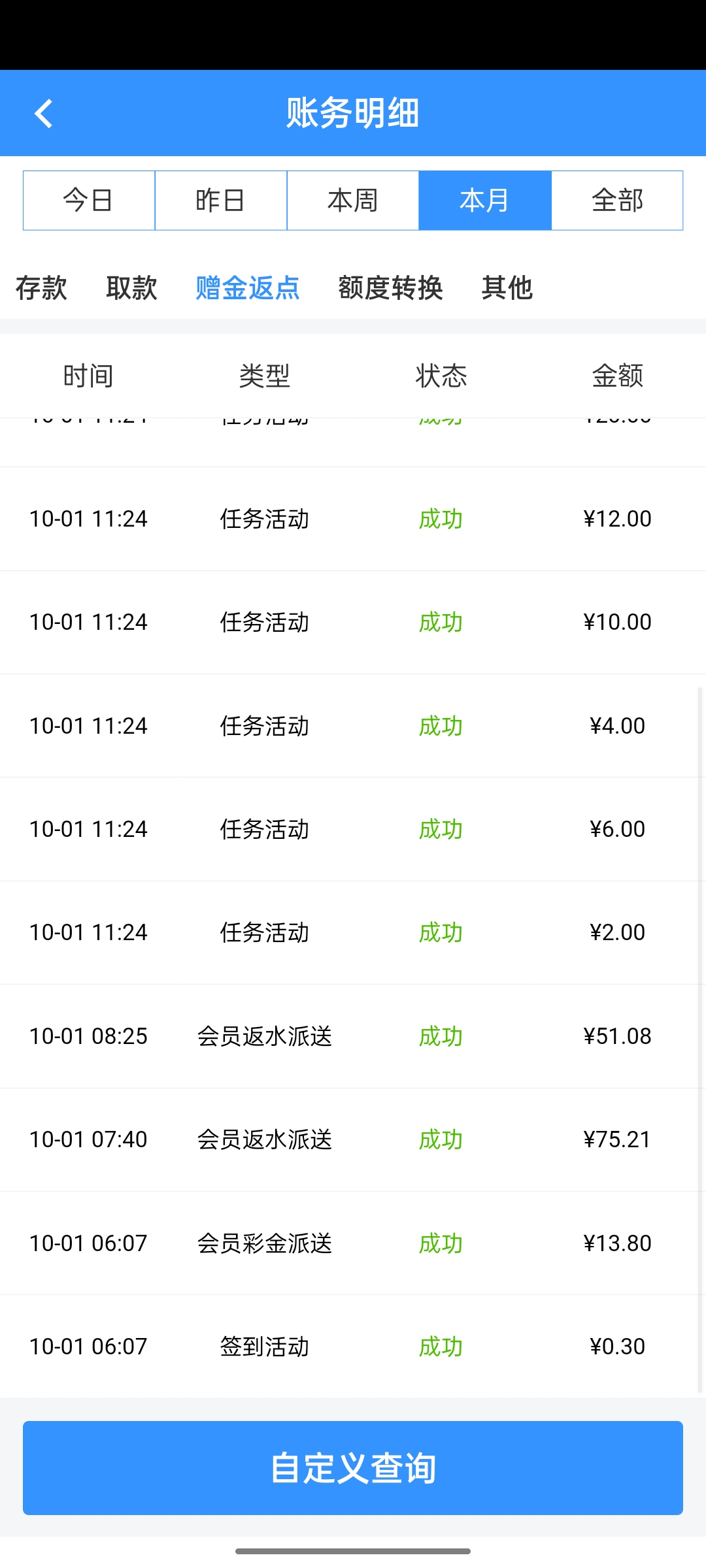706x1568 pixels.
Task: Choose the 本周 time range
Action: click(x=353, y=201)
